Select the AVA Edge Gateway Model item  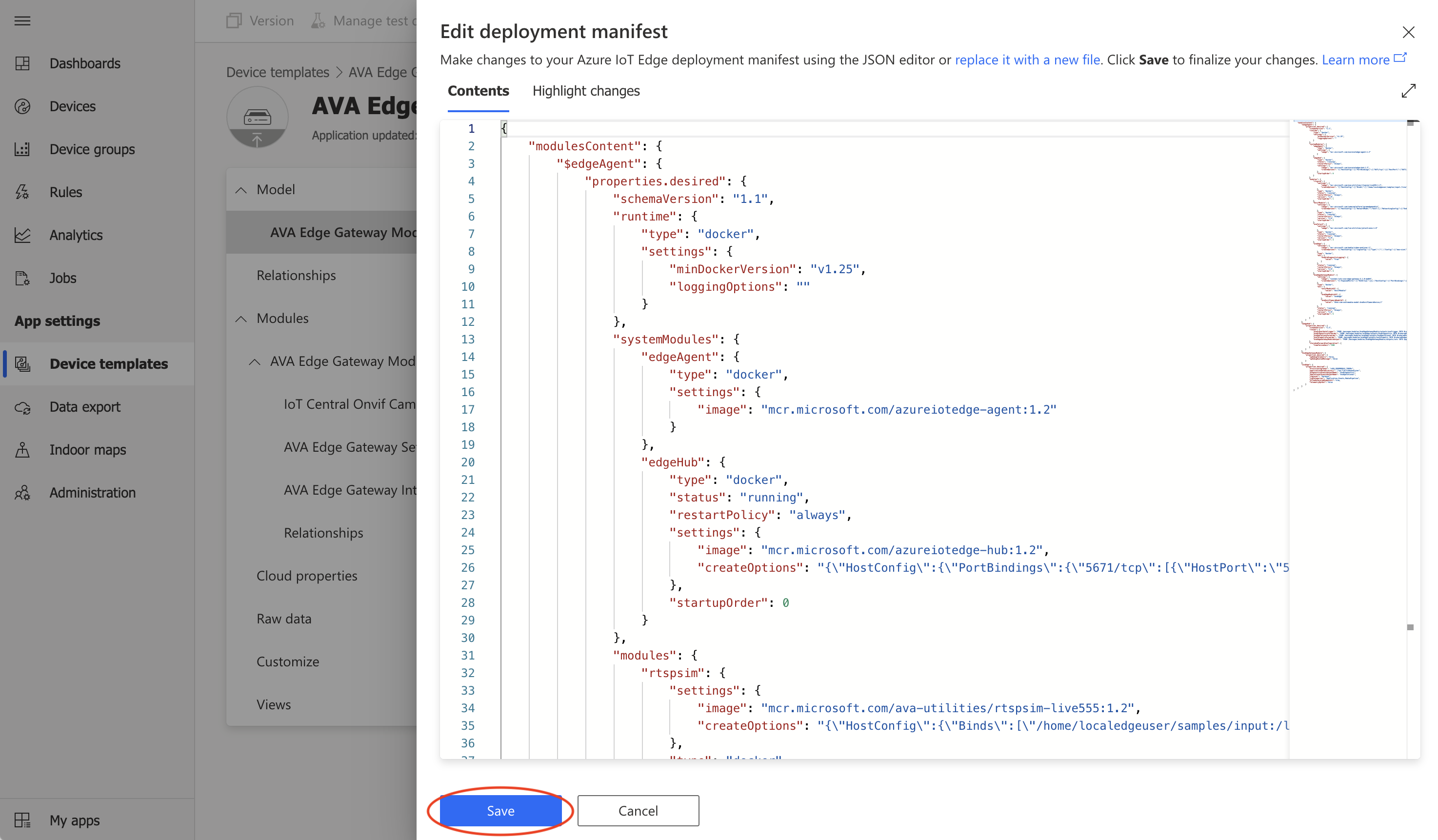click(321, 232)
